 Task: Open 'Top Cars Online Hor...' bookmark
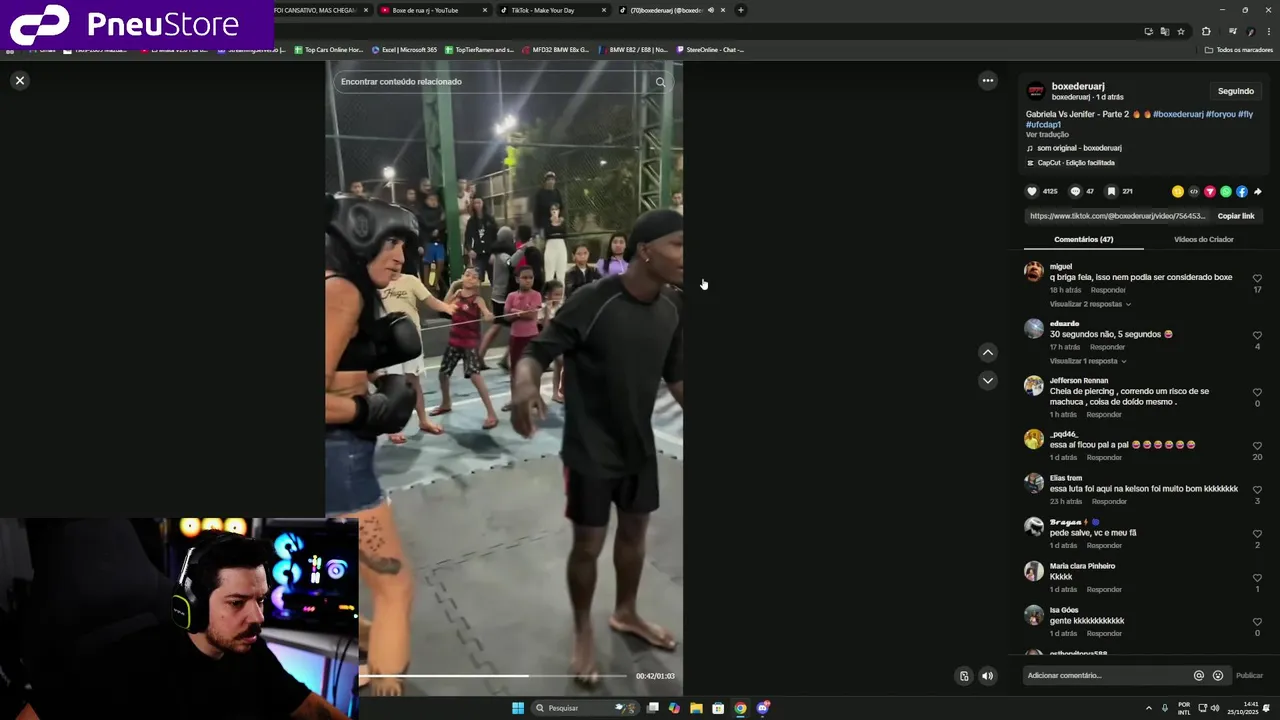[328, 49]
